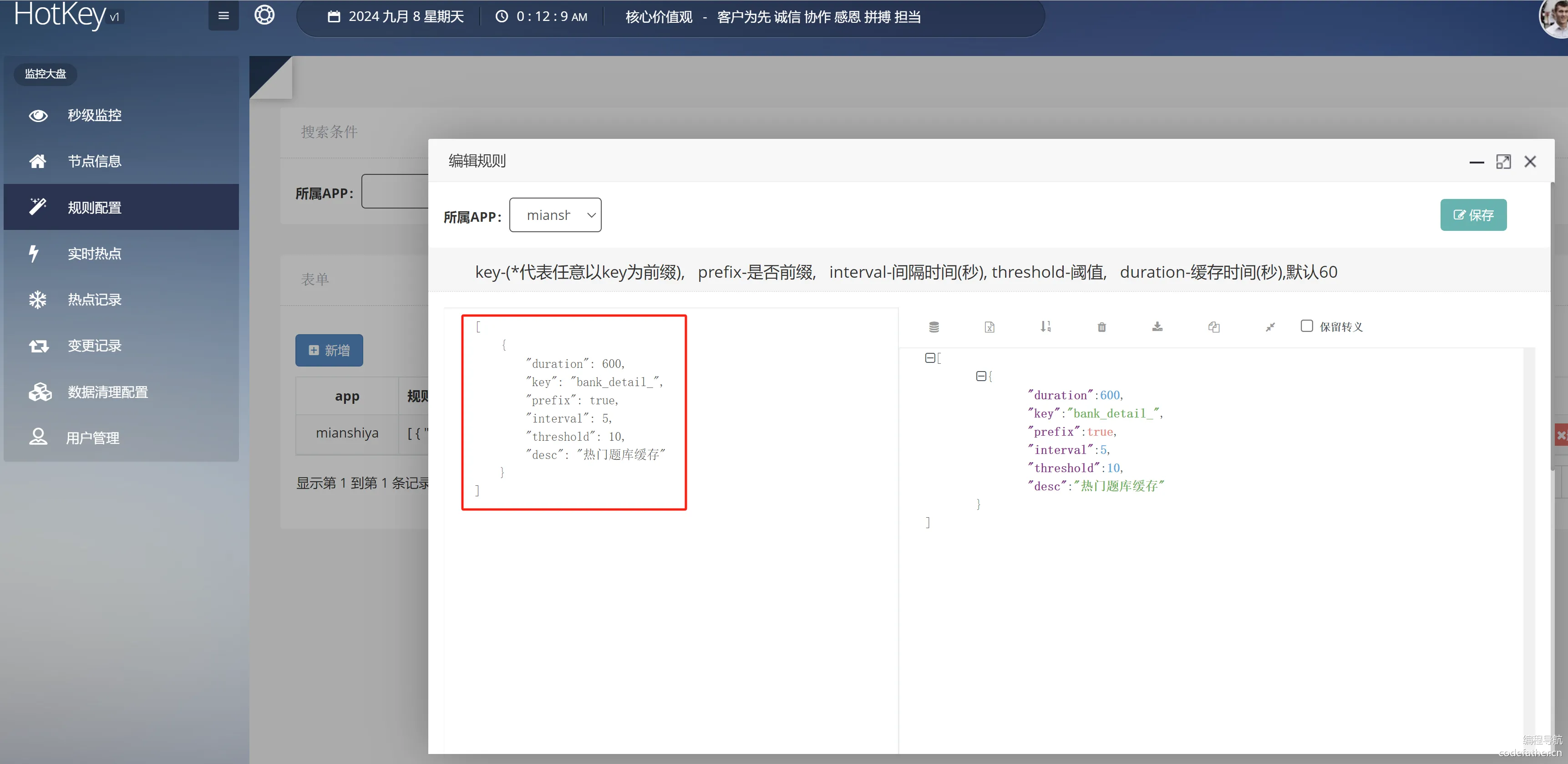This screenshot has width=1568, height=764.
Task: Click the 保存 save button
Action: pyautogui.click(x=1473, y=215)
